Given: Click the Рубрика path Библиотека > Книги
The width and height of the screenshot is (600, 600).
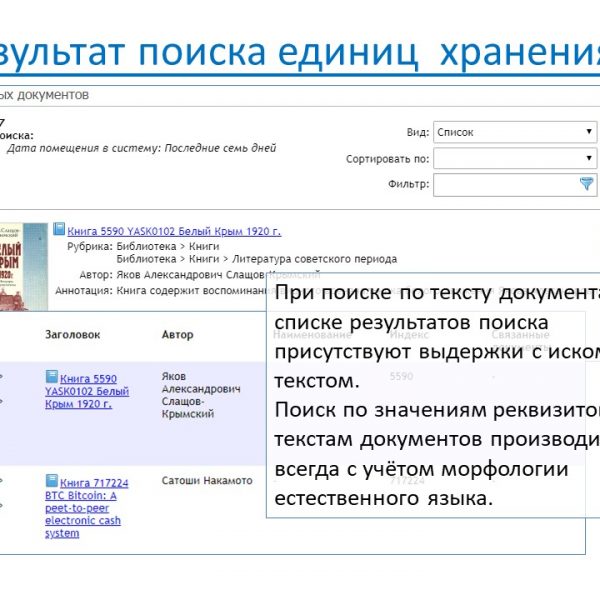Looking at the screenshot, I should pyautogui.click(x=167, y=245).
